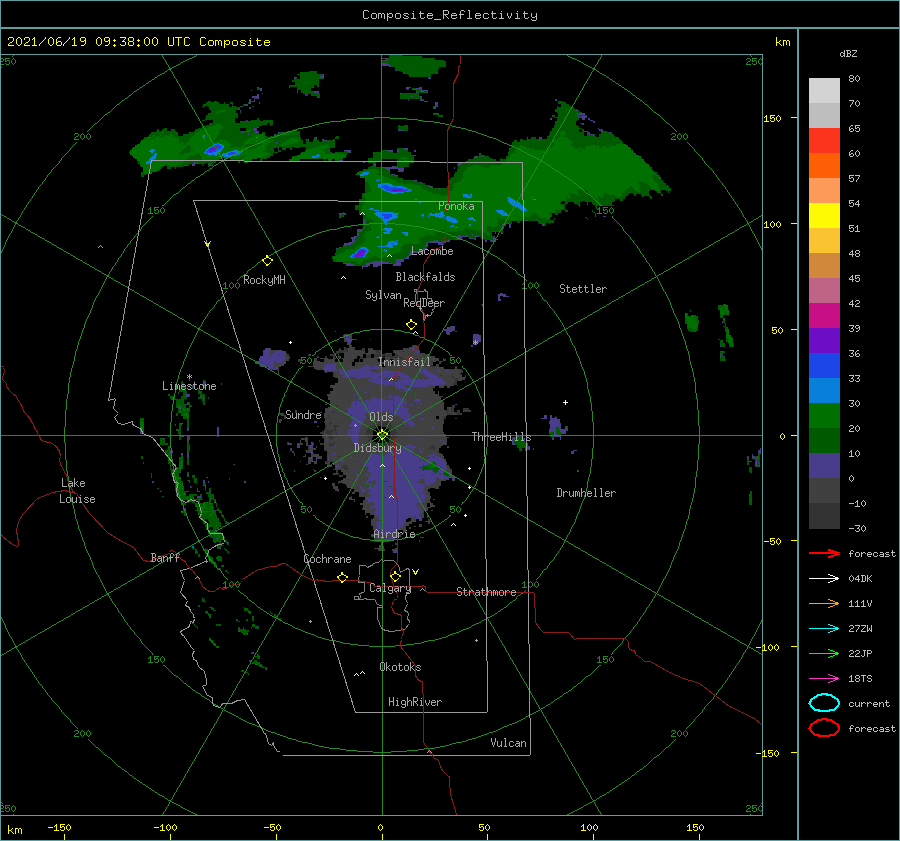Select the light gray 70-80 dBZ swatch
The height and width of the screenshot is (841, 900).
point(824,91)
